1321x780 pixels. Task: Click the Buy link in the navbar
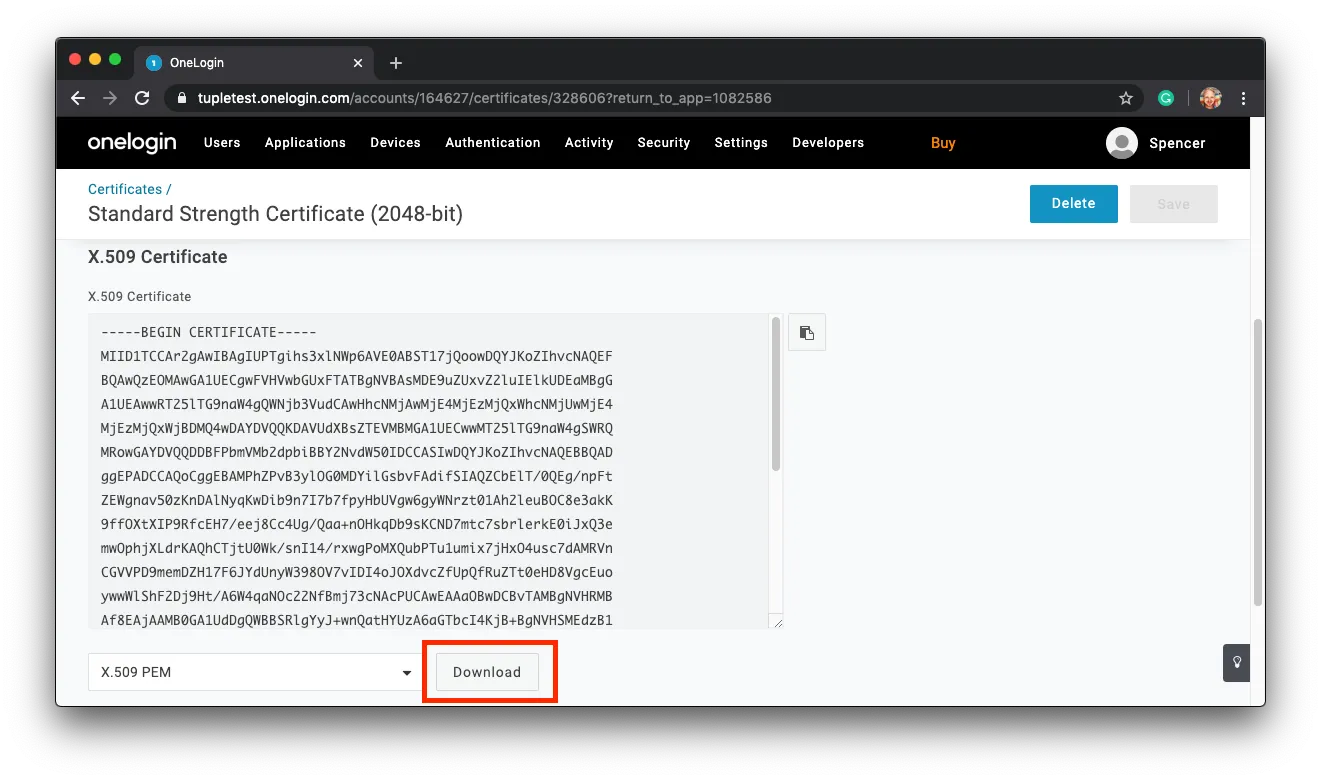pos(943,142)
